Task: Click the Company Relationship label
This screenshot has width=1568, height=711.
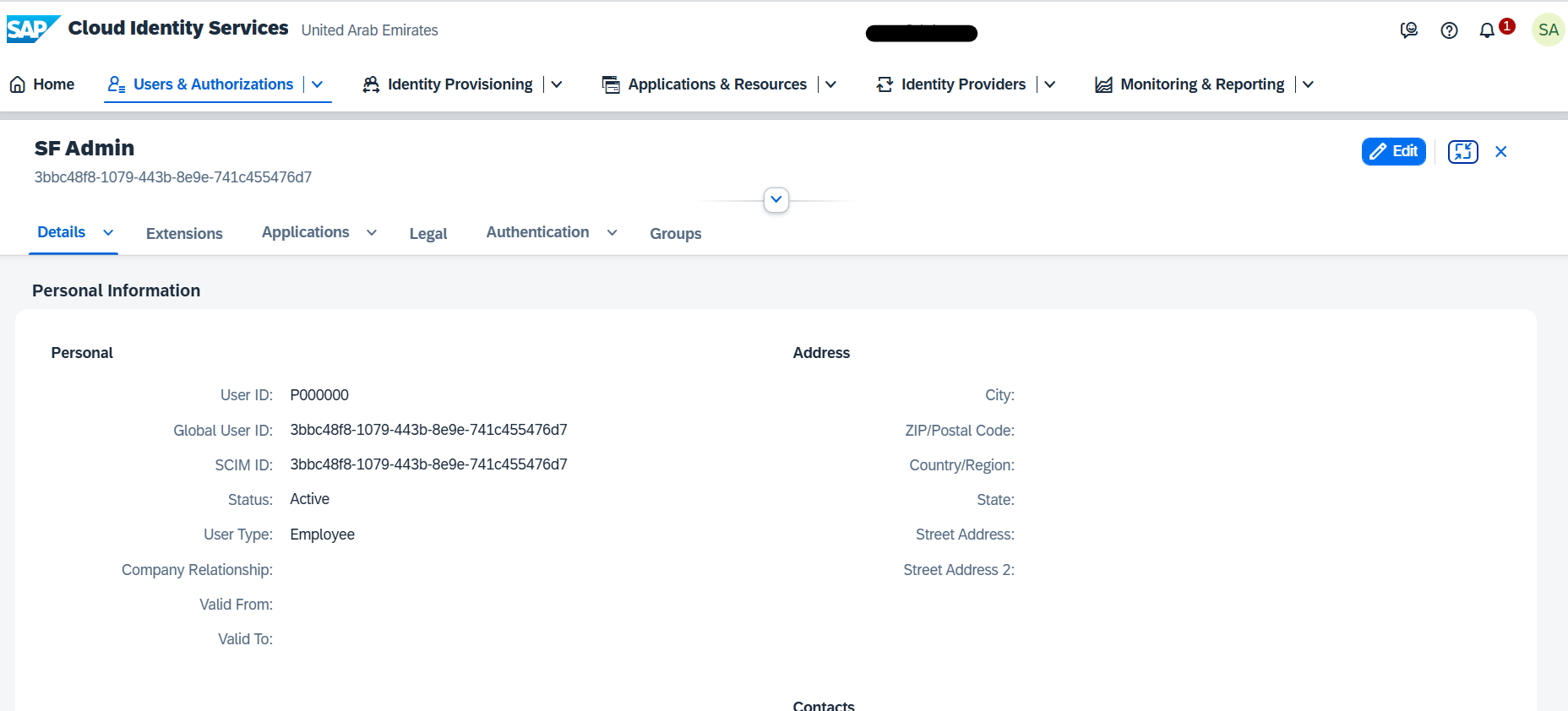Action: coord(197,570)
